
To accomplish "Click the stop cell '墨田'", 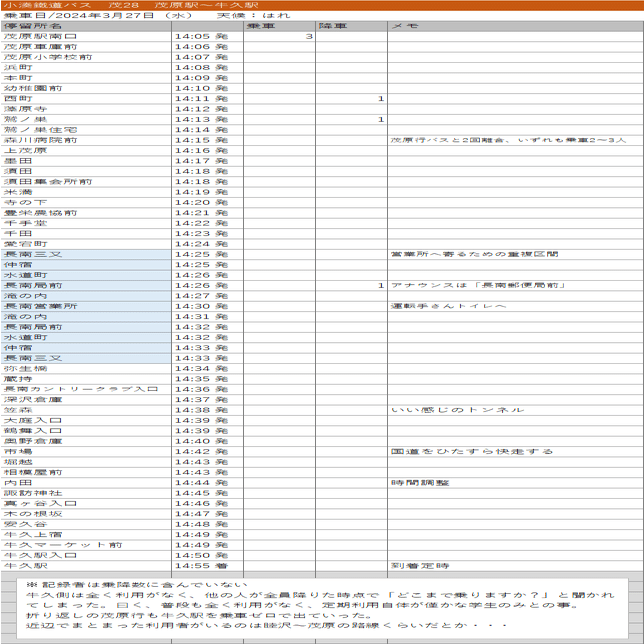I will click(18, 161).
